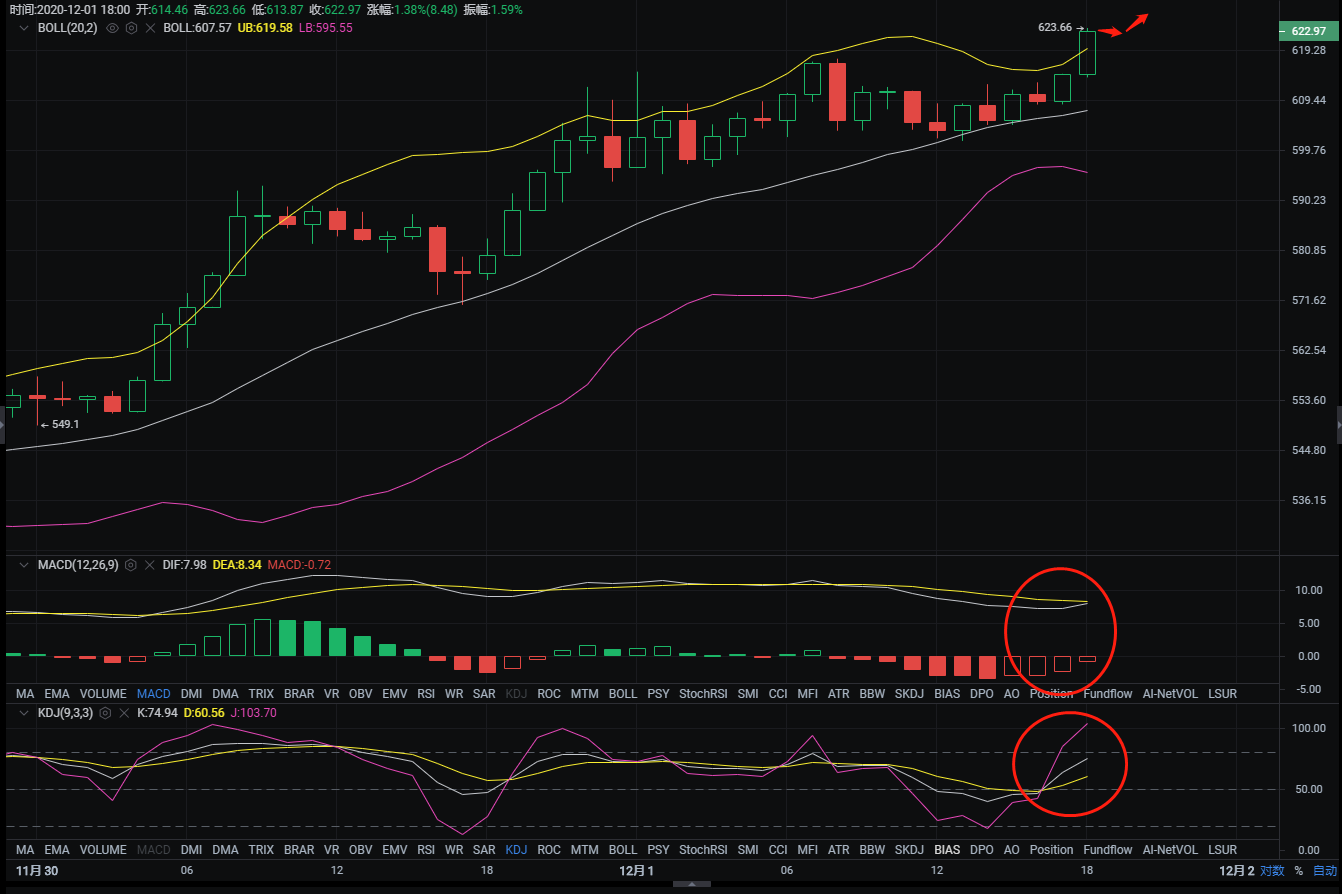Choose RSI in row under MACD chart
The width and height of the screenshot is (1342, 894).
pyautogui.click(x=426, y=693)
